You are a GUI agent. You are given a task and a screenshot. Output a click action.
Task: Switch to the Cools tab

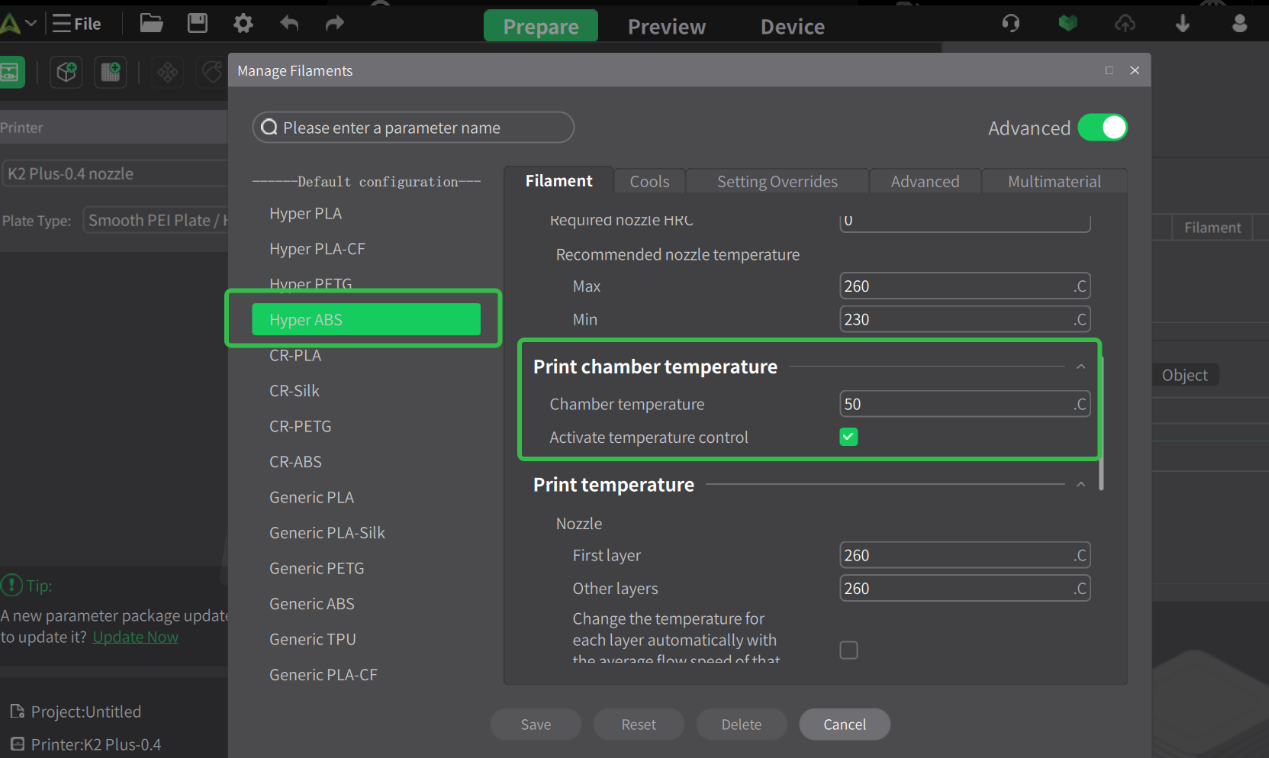(649, 181)
